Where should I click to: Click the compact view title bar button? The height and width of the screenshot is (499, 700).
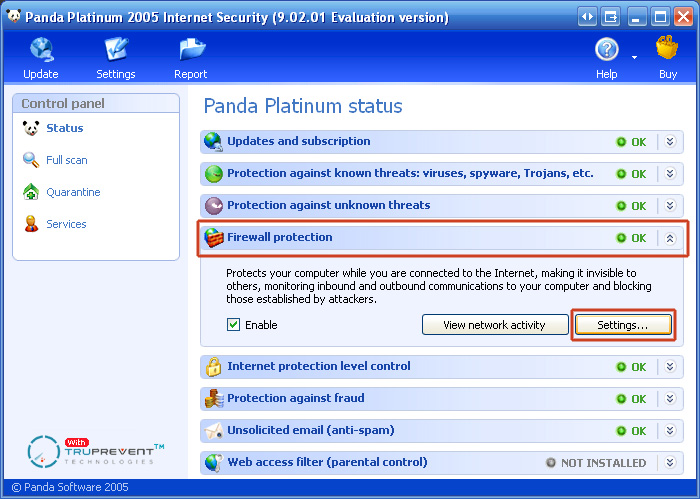610,17
